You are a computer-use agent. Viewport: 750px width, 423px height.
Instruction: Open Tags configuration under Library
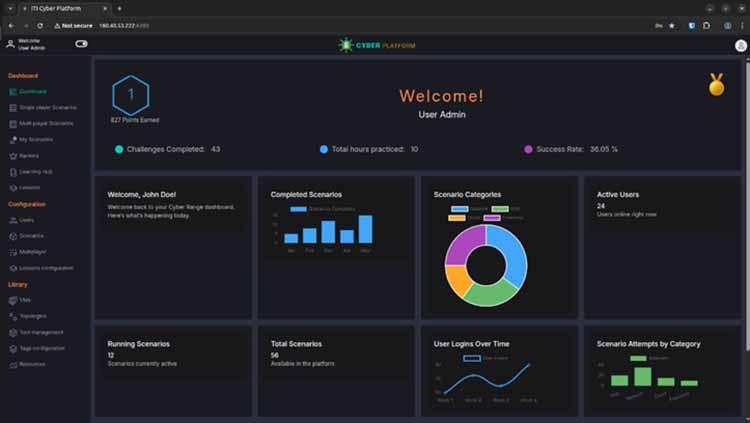pyautogui.click(x=37, y=348)
